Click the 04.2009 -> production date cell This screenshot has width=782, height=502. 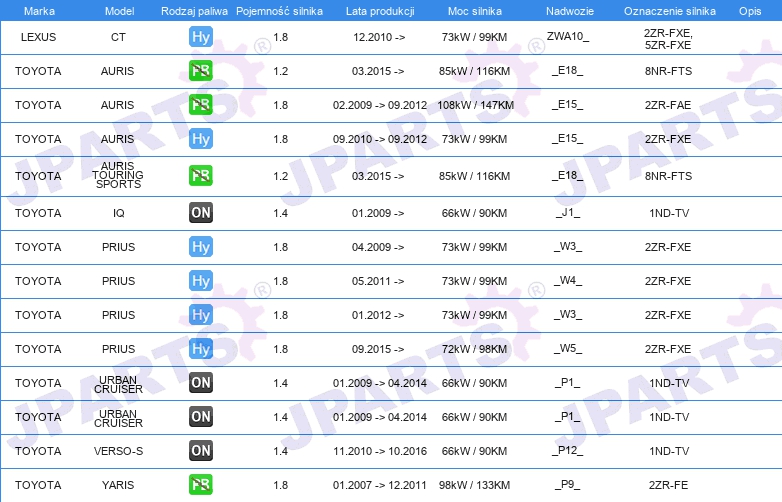point(378,247)
